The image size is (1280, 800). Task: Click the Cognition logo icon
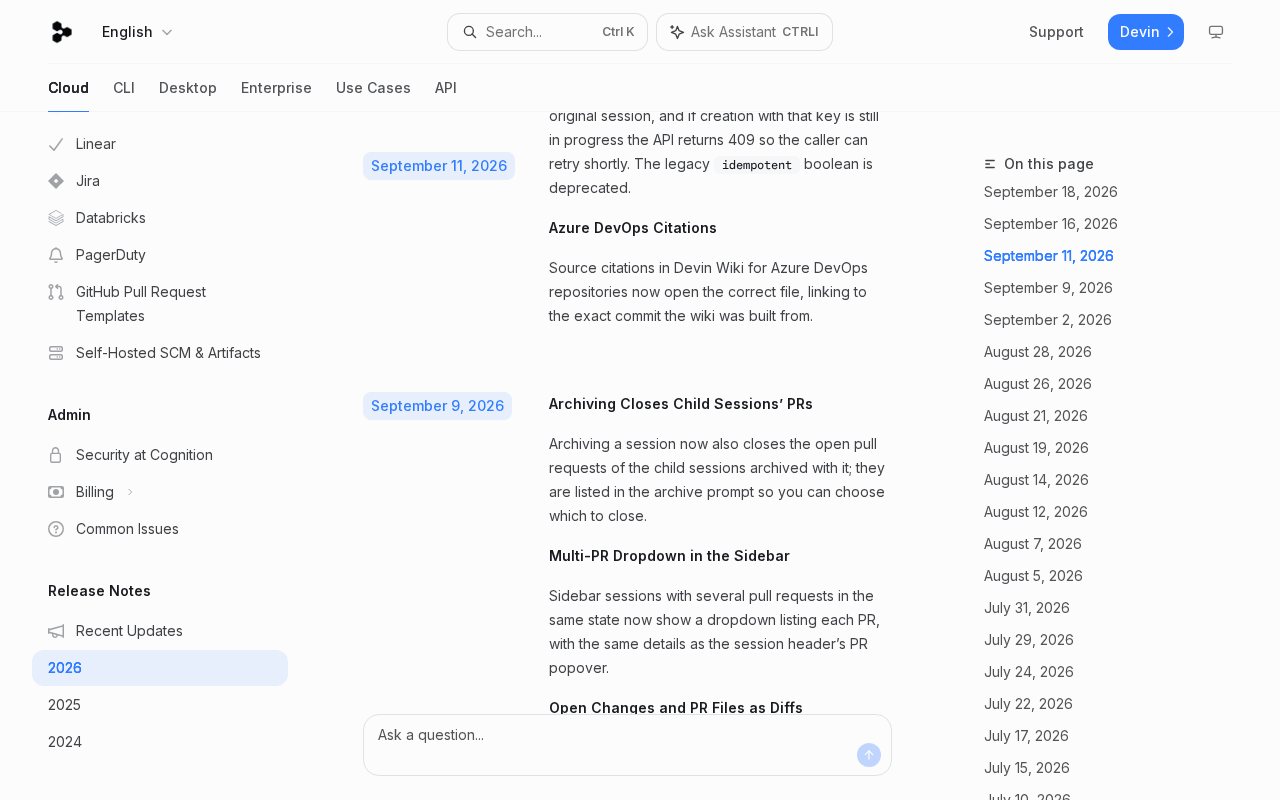(61, 32)
